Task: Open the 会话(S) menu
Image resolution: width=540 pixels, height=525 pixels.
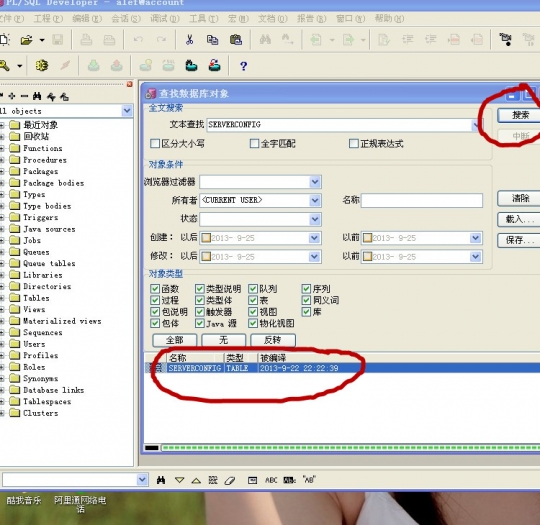Action: (126, 18)
